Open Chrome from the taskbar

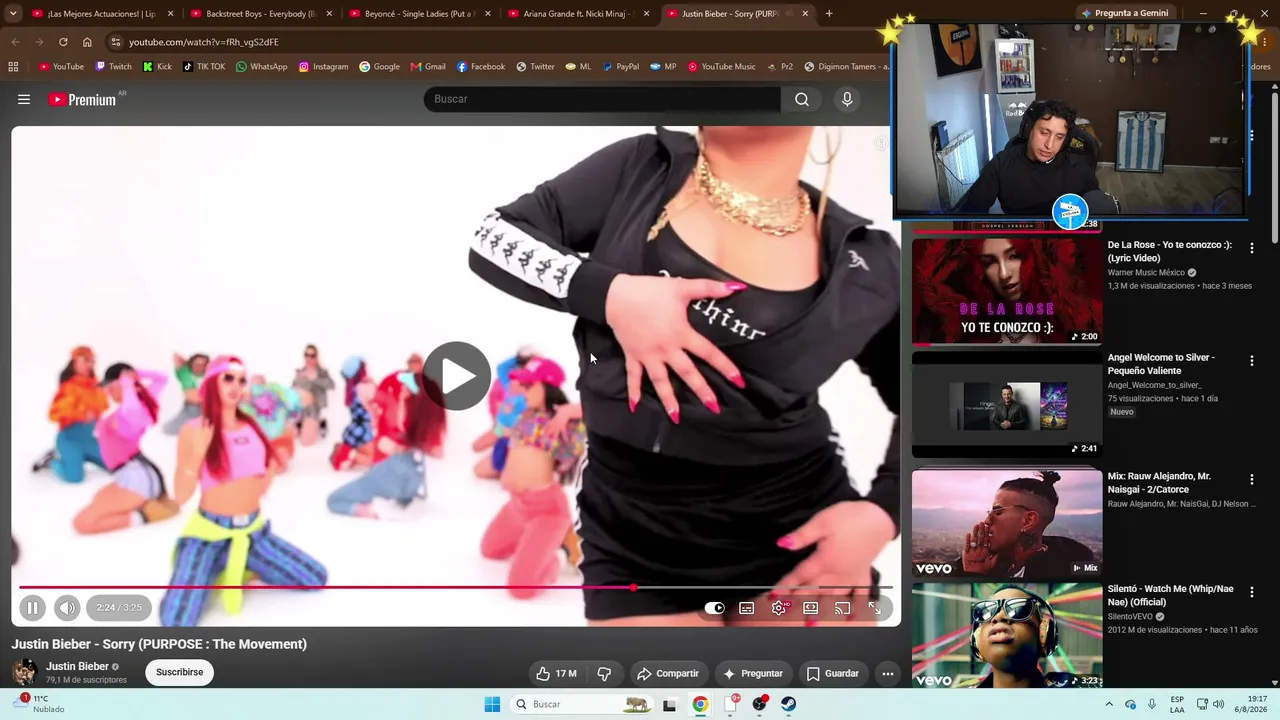pos(700,704)
